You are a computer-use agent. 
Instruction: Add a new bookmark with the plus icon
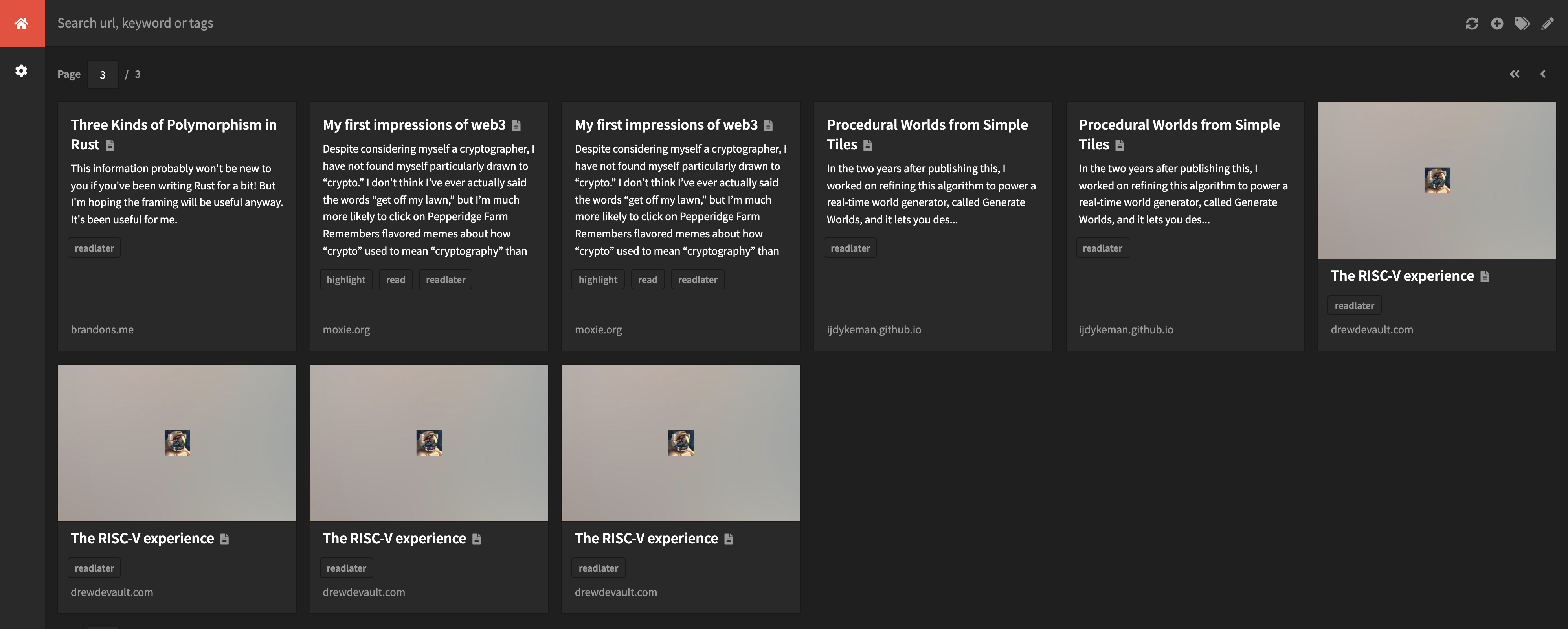pyautogui.click(x=1497, y=23)
